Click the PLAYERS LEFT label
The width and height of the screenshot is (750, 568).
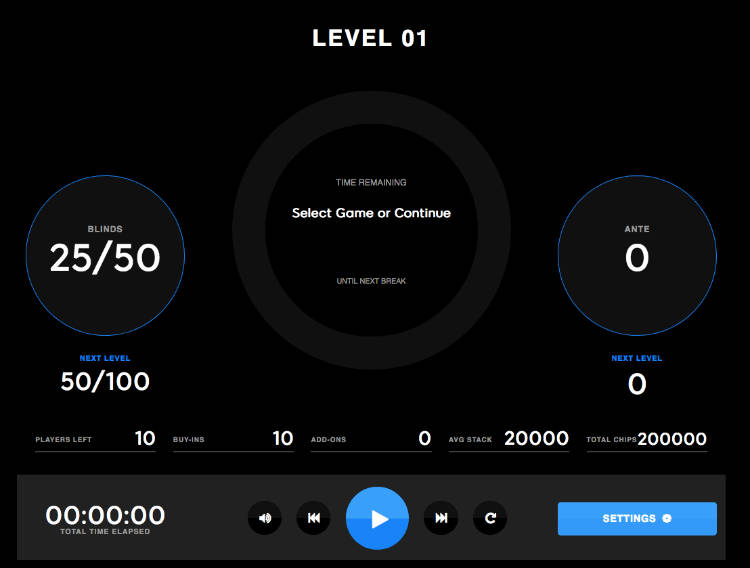pos(63,439)
